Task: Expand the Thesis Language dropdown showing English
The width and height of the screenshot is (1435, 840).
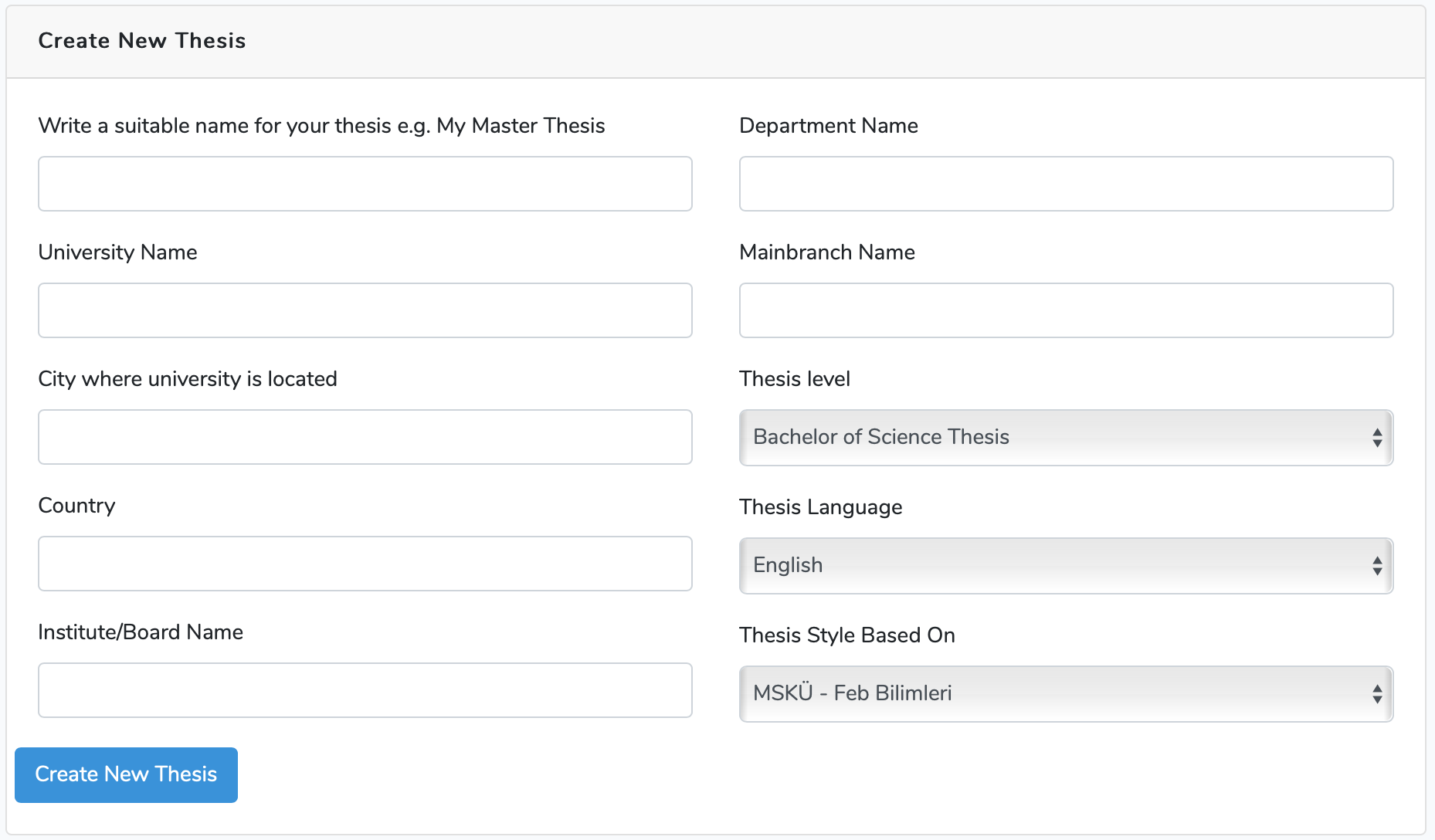Action: point(1066,566)
